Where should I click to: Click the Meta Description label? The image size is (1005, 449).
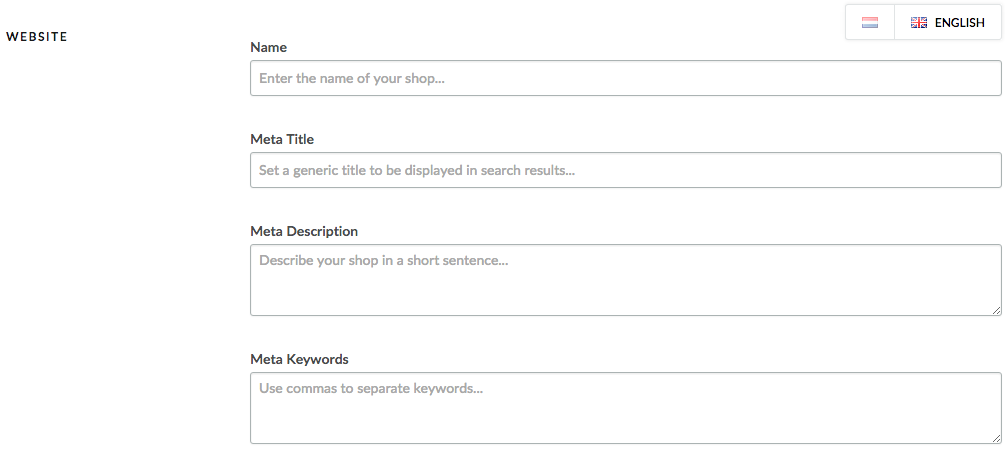(304, 231)
